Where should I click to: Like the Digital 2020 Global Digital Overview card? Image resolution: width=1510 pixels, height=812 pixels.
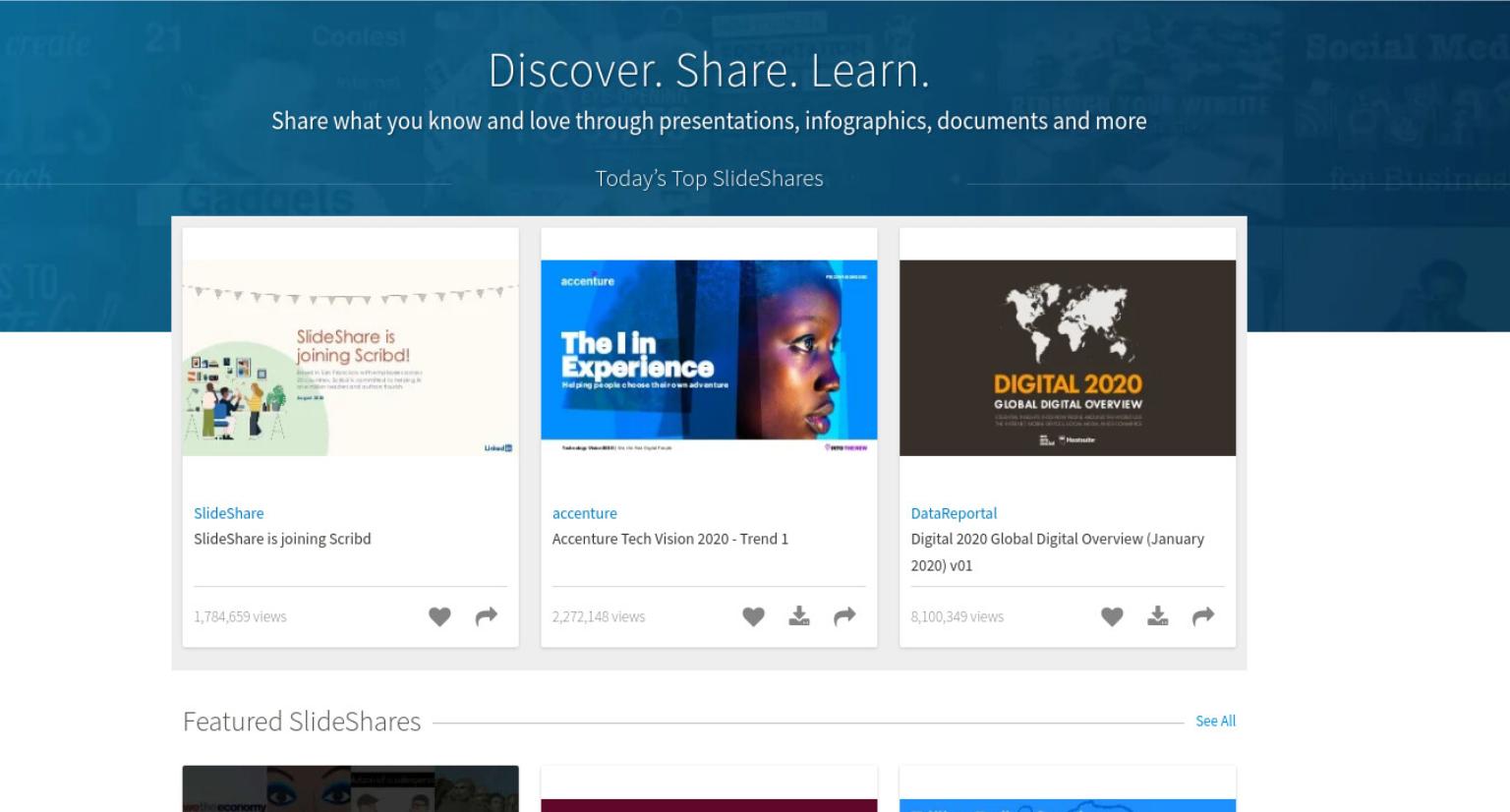pyautogui.click(x=1112, y=616)
